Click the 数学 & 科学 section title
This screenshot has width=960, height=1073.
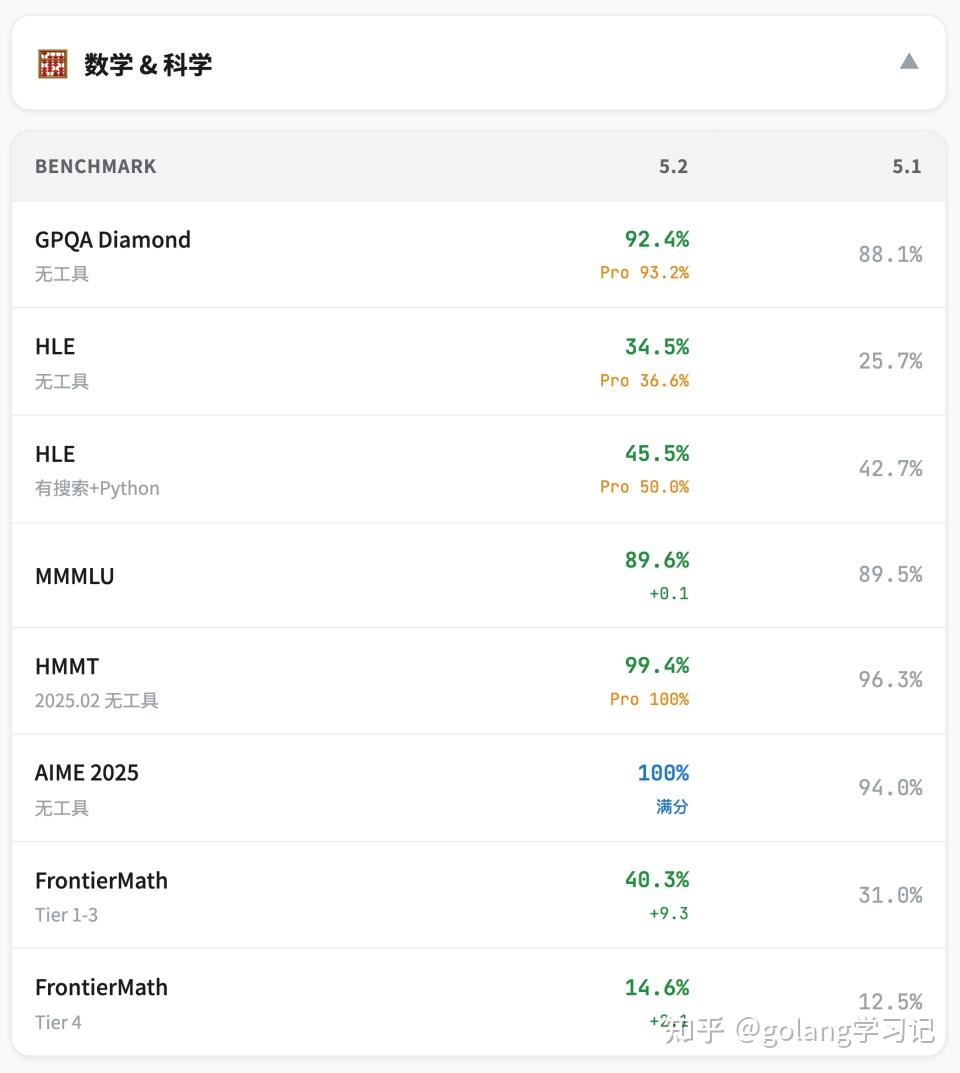148,65
